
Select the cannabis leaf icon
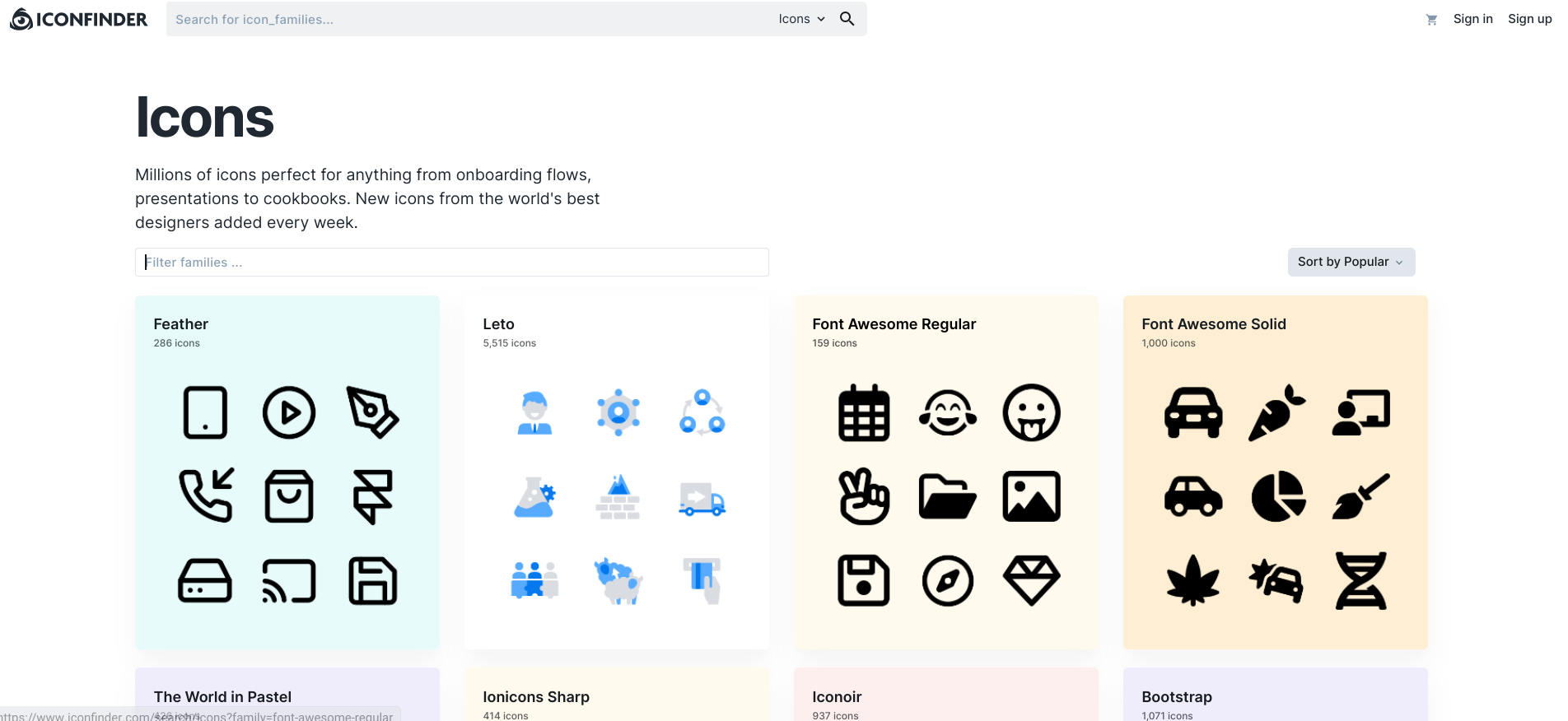click(1193, 580)
